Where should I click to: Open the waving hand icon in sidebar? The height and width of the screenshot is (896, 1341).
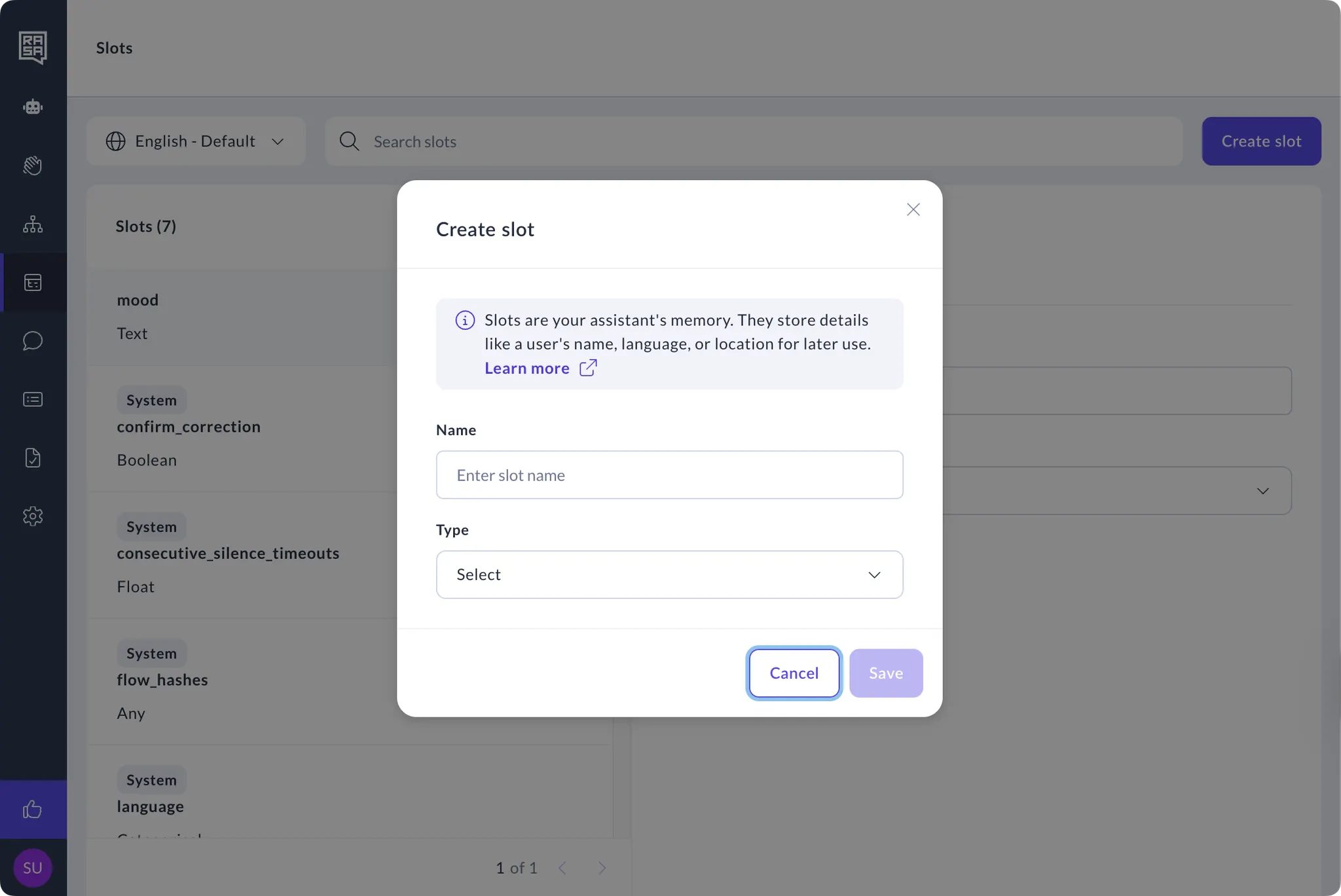pos(33,166)
